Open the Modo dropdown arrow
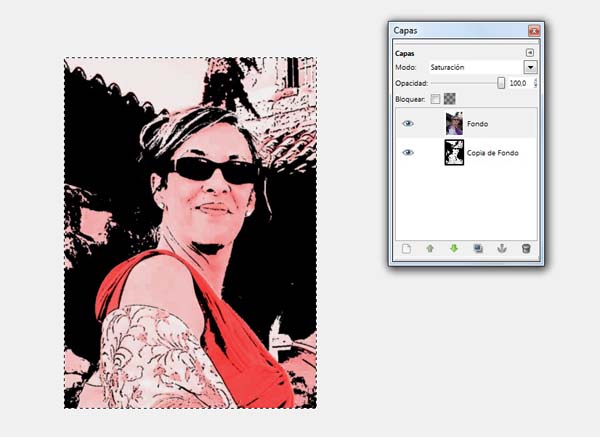 (x=530, y=67)
